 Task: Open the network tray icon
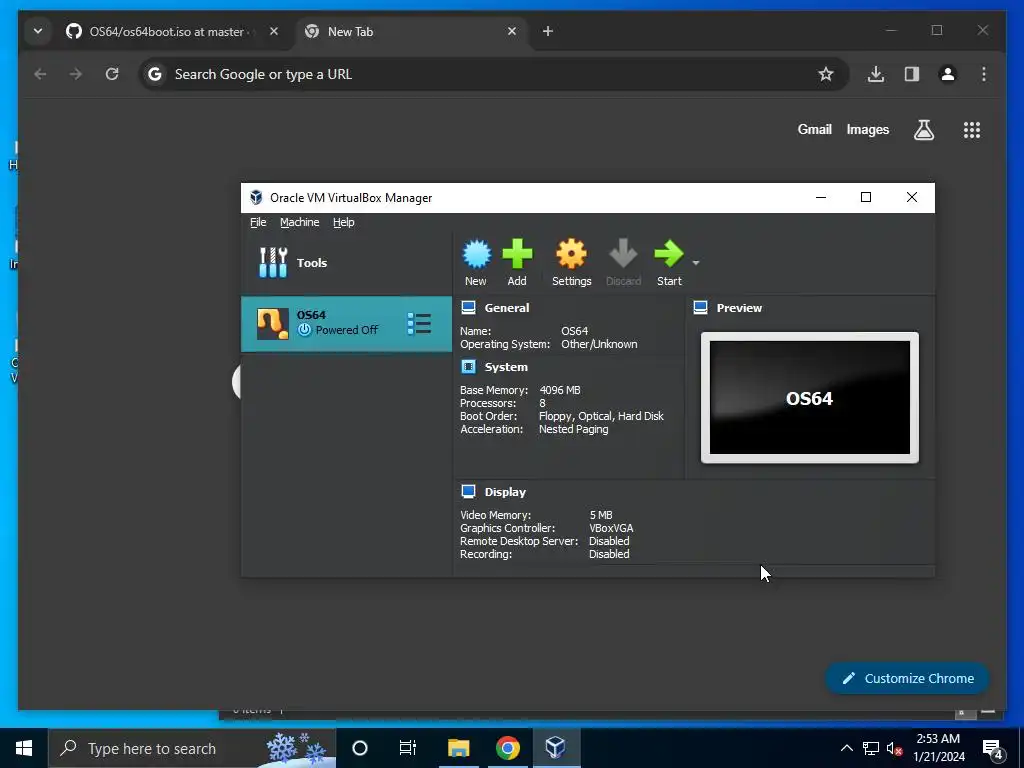click(871, 748)
